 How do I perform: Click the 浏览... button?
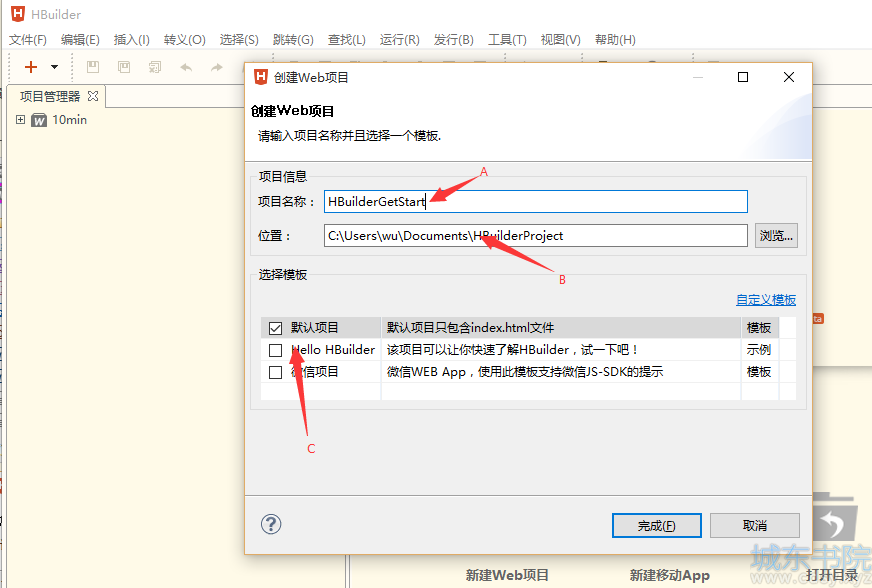click(x=776, y=236)
